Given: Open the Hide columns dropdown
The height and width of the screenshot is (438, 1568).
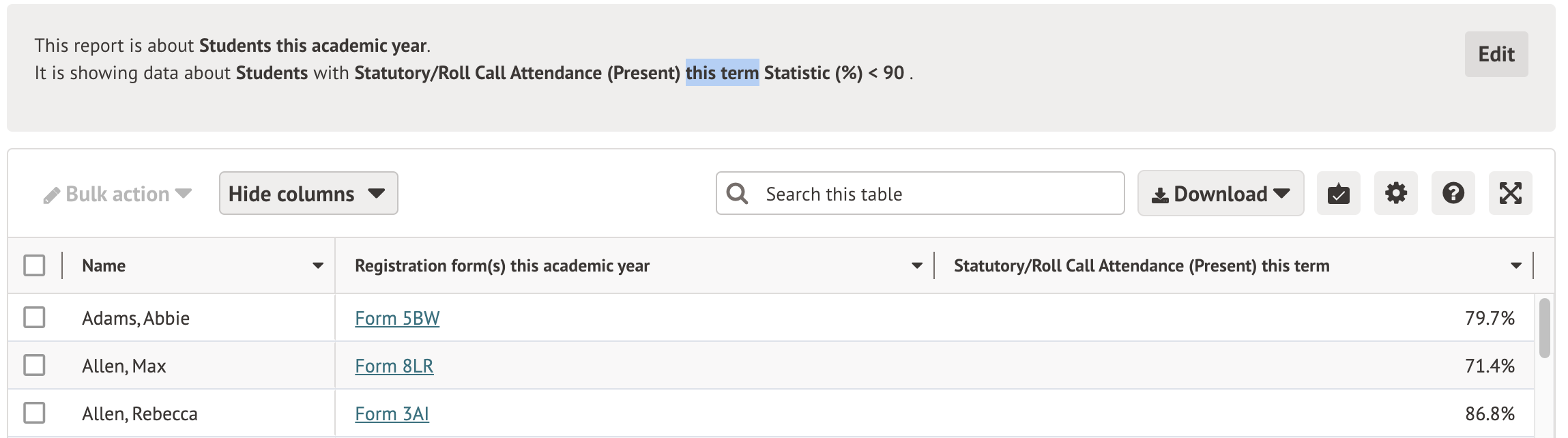Looking at the screenshot, I should 308,194.
